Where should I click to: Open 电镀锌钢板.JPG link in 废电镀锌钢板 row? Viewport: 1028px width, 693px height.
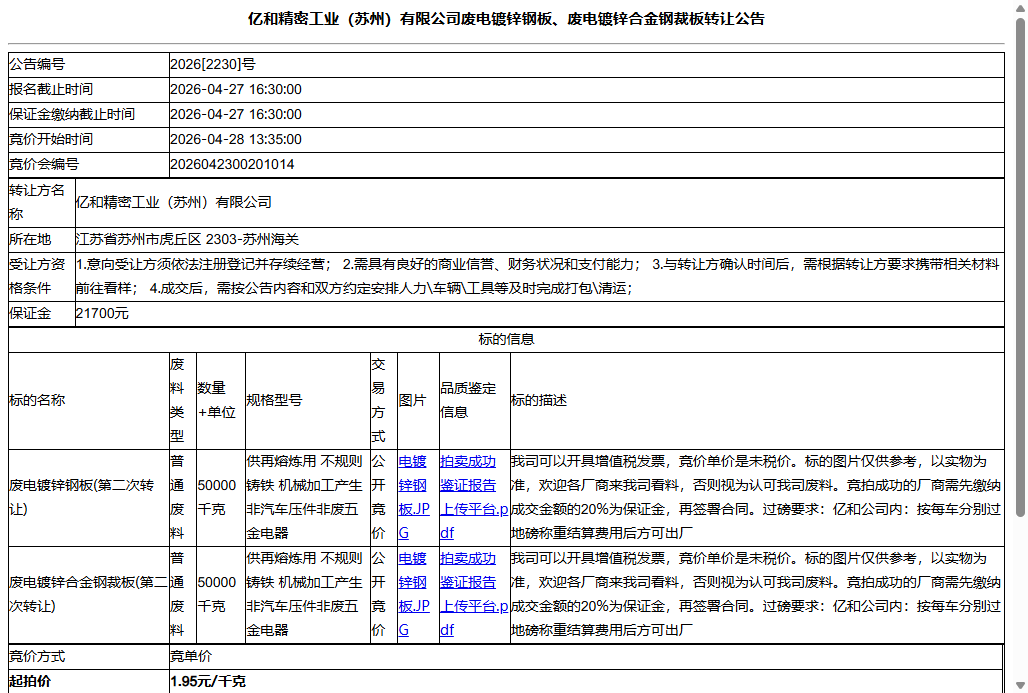coord(414,497)
